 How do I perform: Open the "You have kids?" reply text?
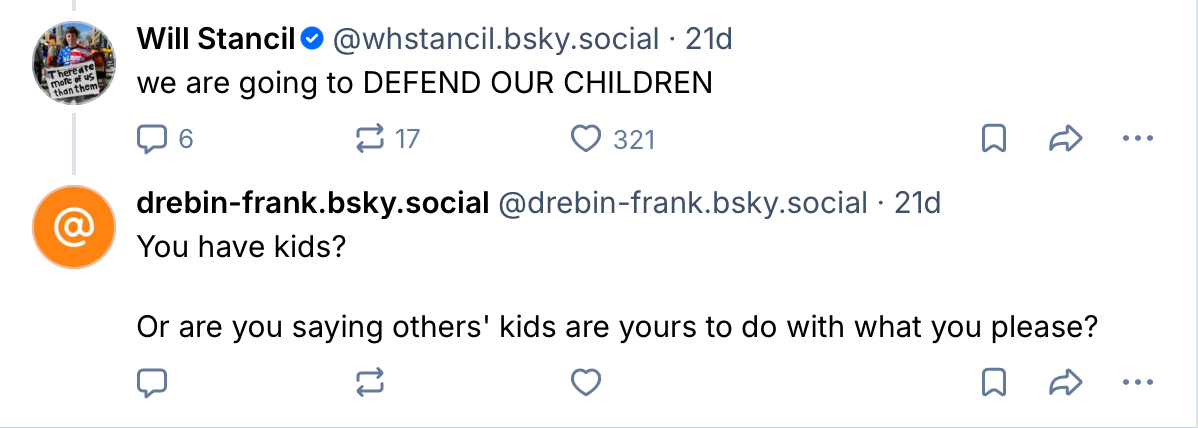coord(241,245)
